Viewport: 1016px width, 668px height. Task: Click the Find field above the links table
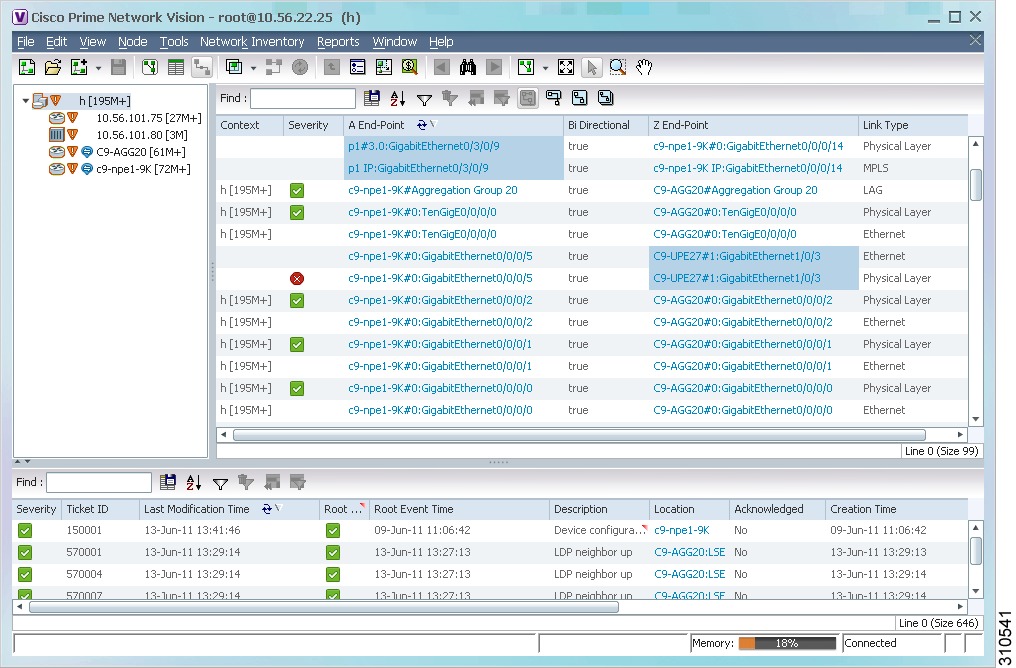303,98
